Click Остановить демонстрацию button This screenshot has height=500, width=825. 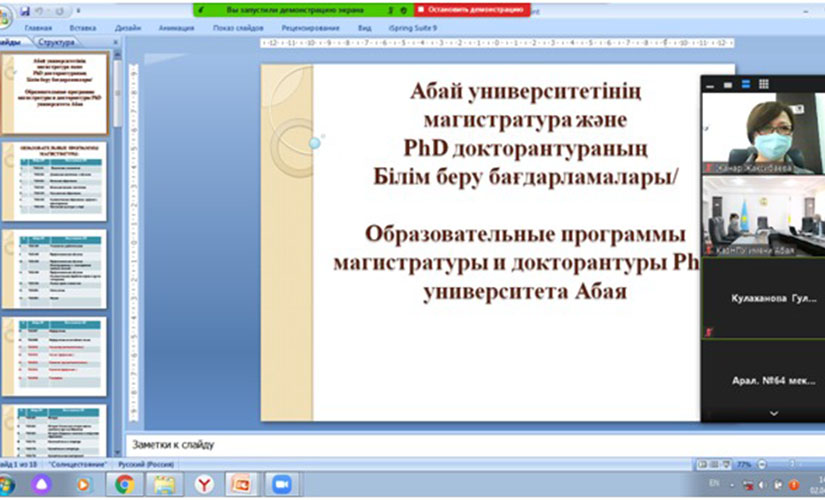[x=472, y=10]
